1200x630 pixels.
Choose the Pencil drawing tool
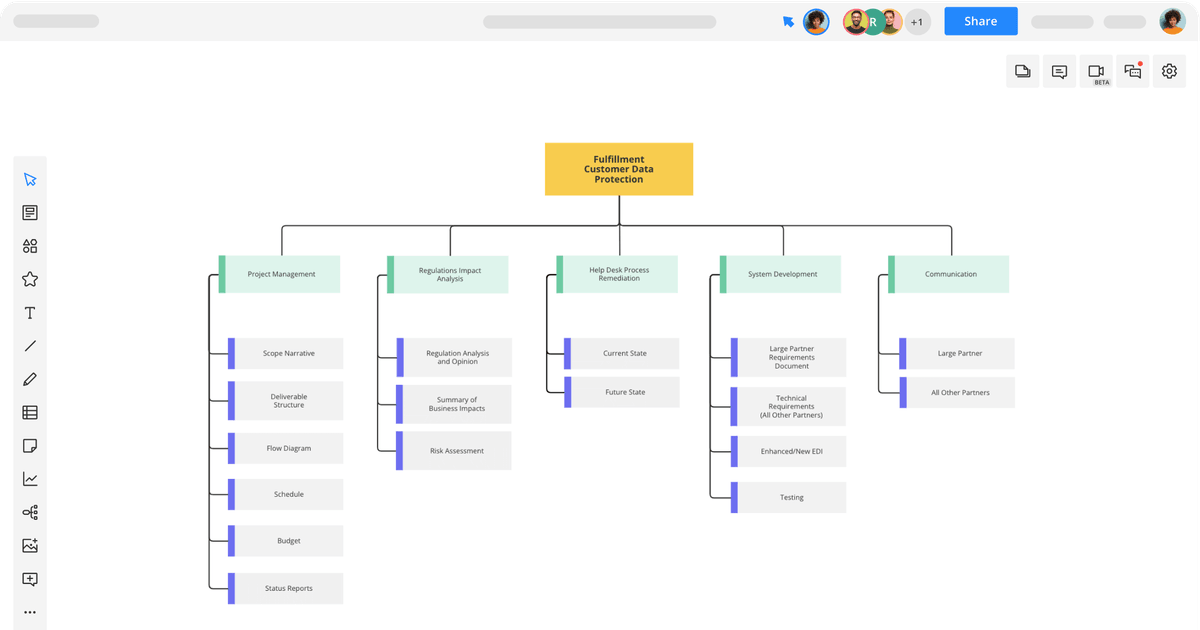(30, 379)
